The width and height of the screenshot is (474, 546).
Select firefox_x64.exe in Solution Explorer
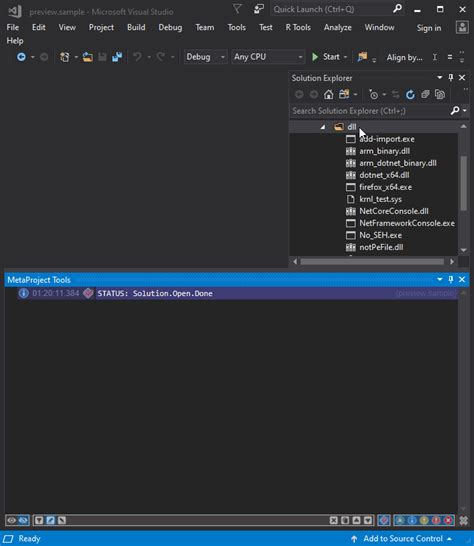[x=386, y=187]
